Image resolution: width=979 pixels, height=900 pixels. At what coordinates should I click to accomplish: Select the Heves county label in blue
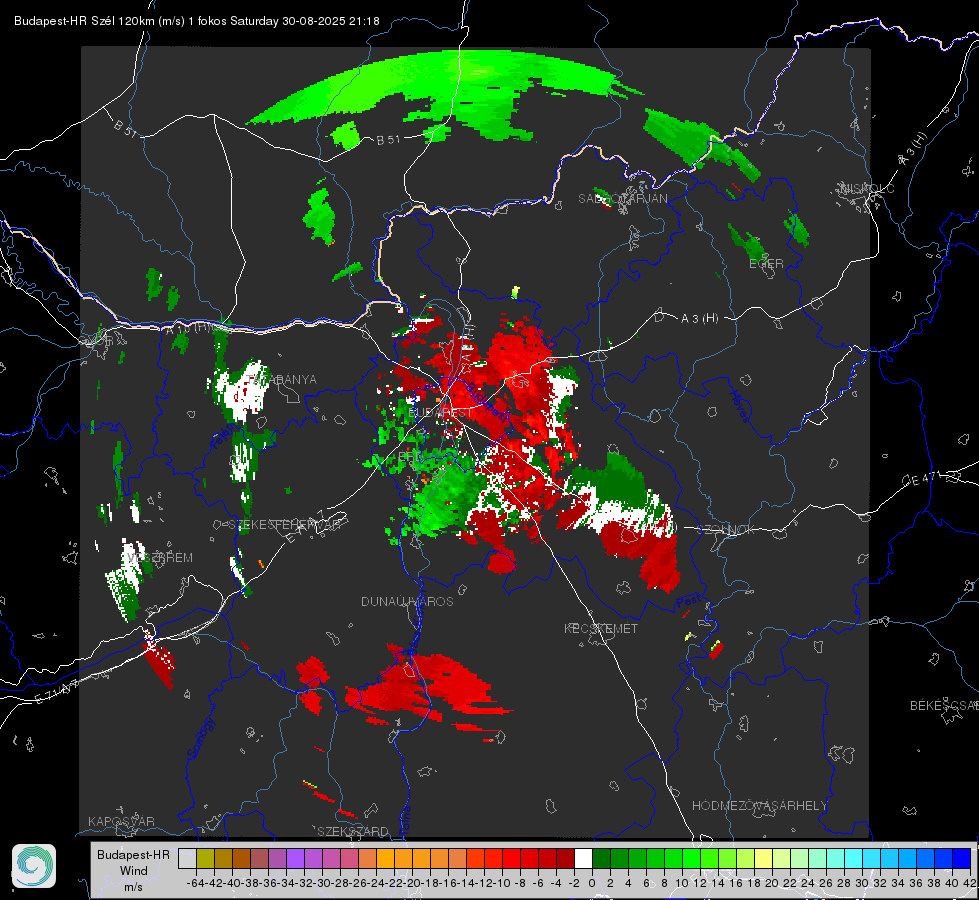coord(739,406)
